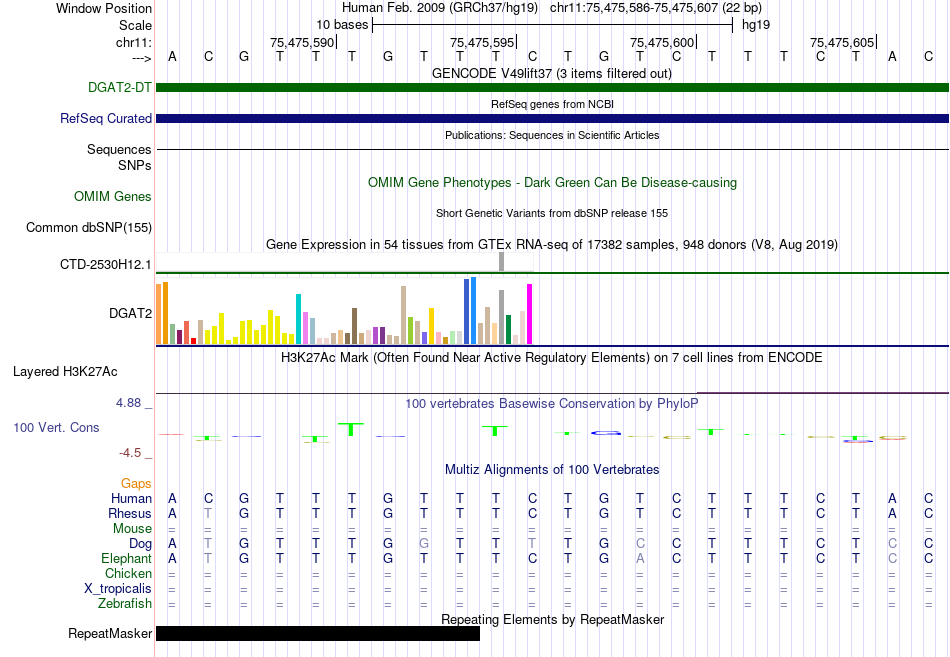Image resolution: width=950 pixels, height=657 pixels.
Task: Click the CTD-2530H12.1 GTEx label
Action: pos(105,264)
